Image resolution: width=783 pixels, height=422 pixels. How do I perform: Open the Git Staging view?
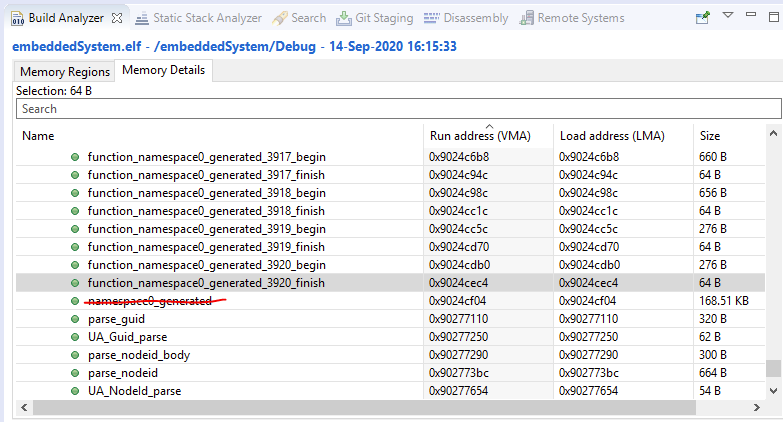click(x=375, y=18)
